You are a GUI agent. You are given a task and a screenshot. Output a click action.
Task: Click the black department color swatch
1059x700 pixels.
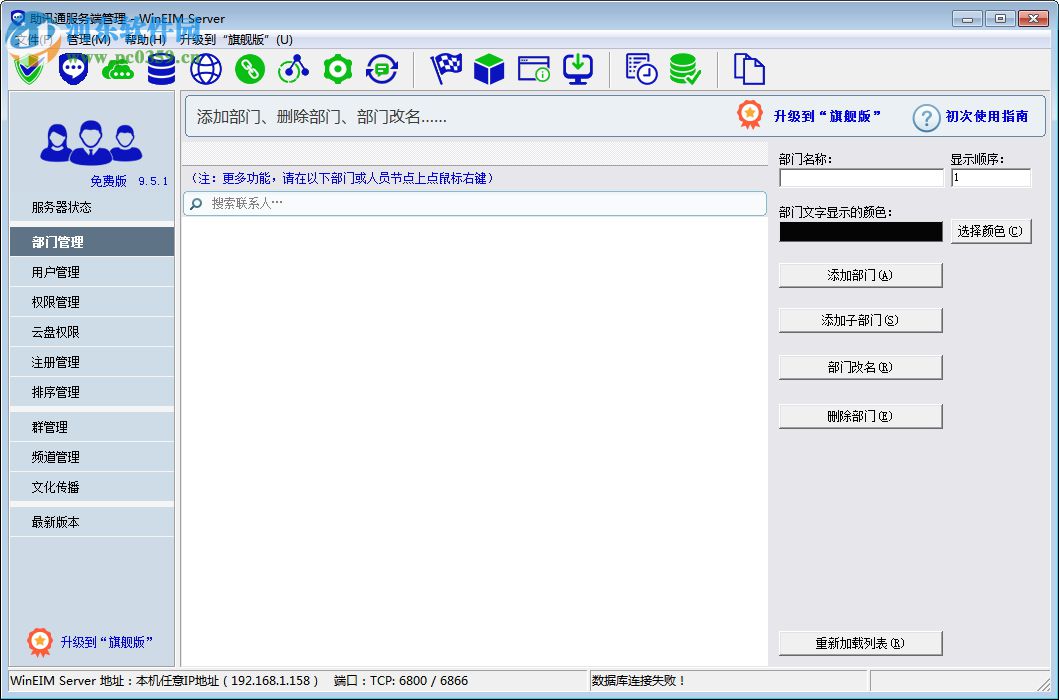click(x=860, y=231)
